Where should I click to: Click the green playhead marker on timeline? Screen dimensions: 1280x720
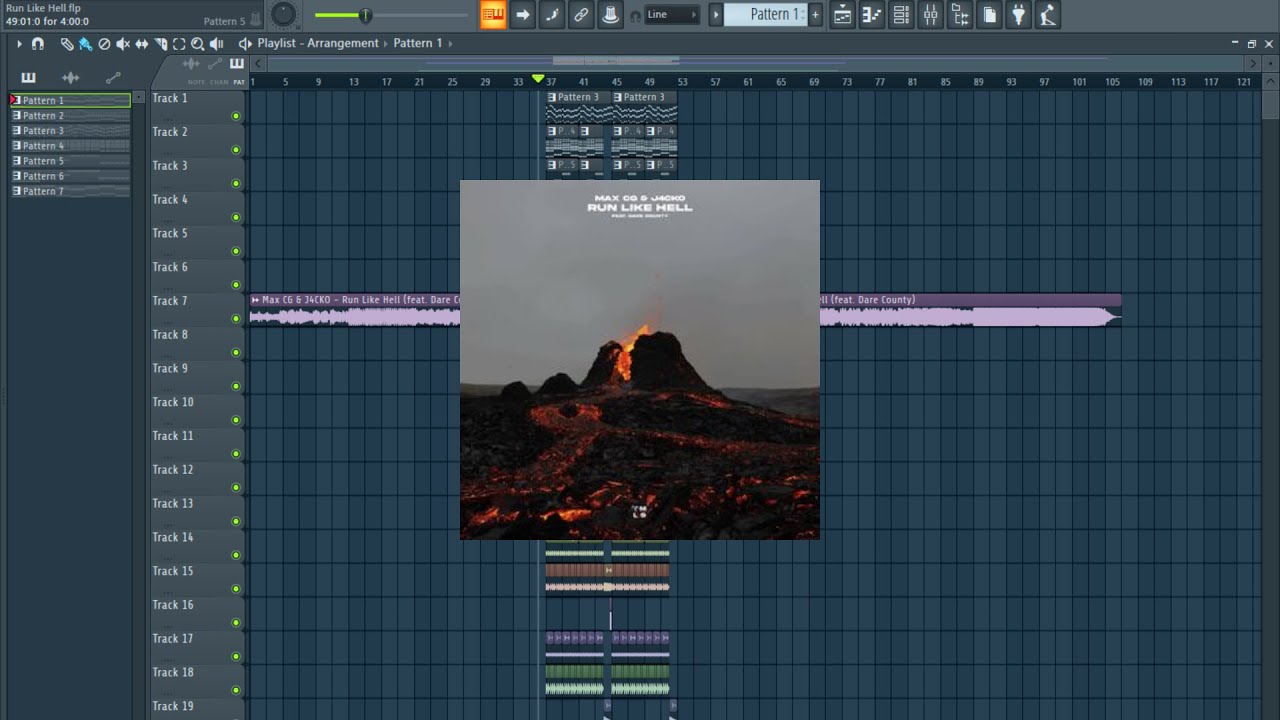[x=538, y=78]
